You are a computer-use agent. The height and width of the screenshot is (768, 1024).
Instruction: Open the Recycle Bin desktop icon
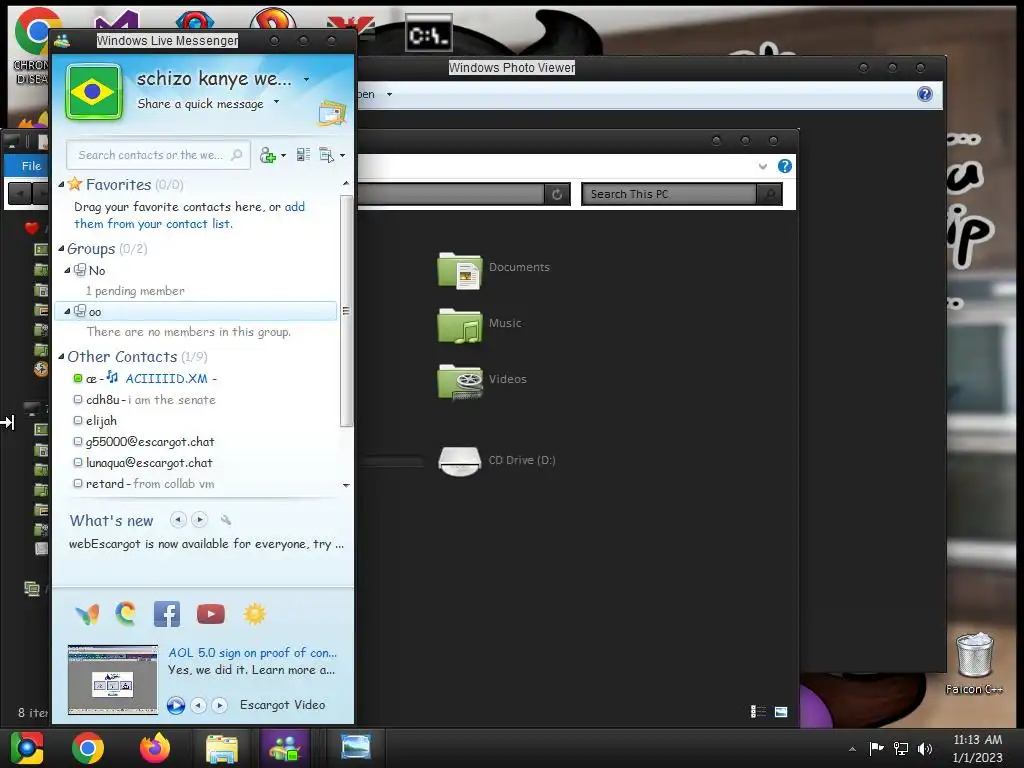point(974,662)
